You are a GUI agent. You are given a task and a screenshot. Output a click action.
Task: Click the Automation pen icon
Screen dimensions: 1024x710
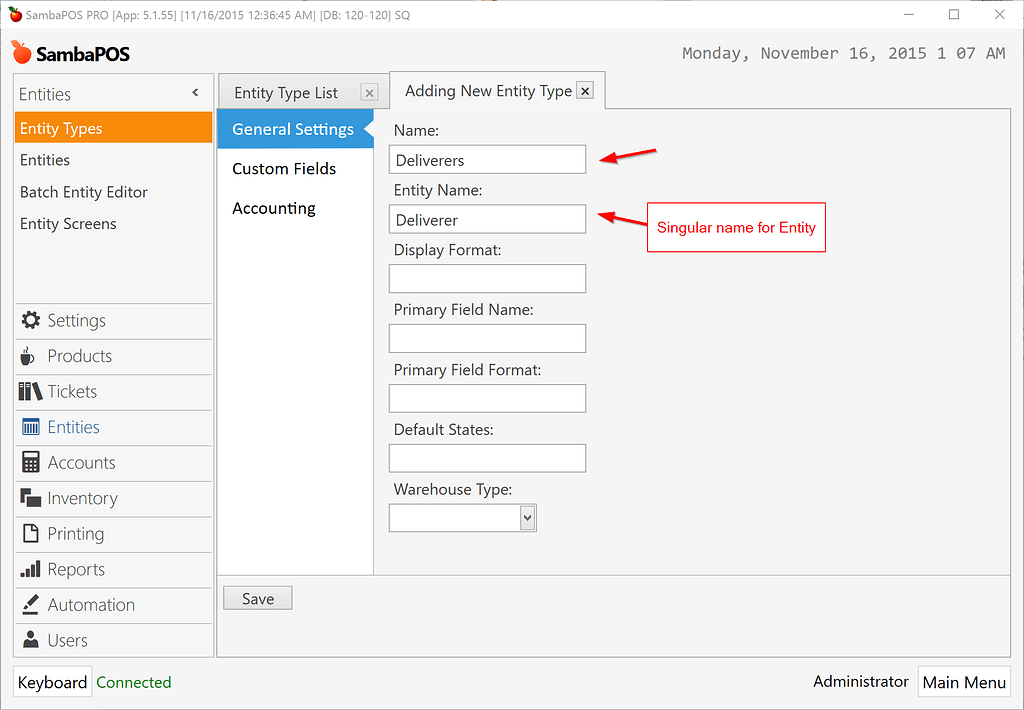point(30,604)
